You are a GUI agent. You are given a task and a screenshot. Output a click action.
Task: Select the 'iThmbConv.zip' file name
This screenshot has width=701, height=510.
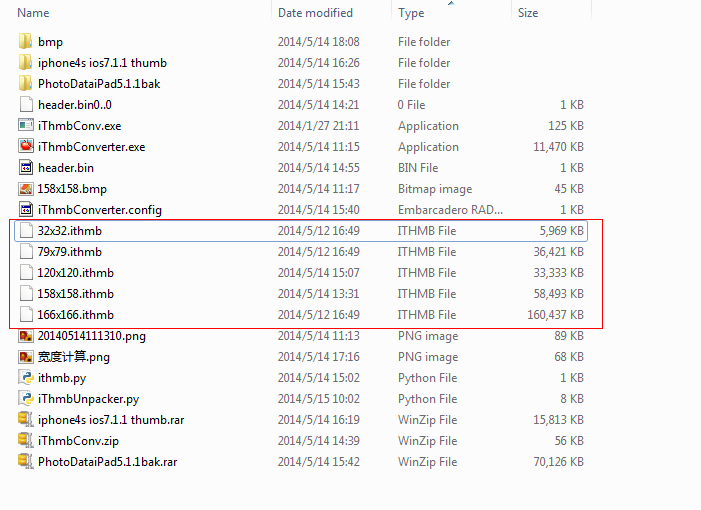(x=78, y=441)
